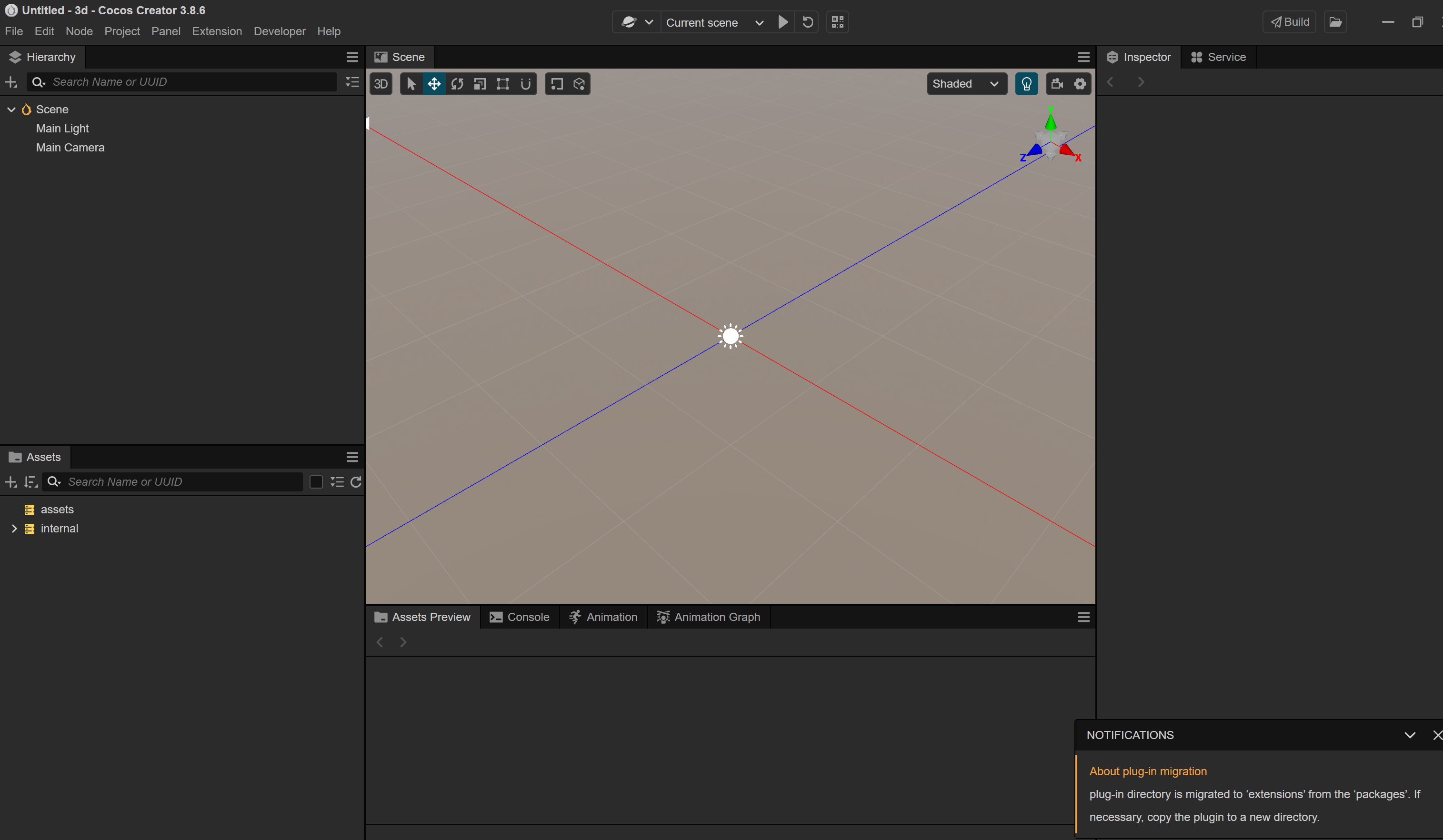
Task: Click the play preview button
Action: tap(783, 22)
